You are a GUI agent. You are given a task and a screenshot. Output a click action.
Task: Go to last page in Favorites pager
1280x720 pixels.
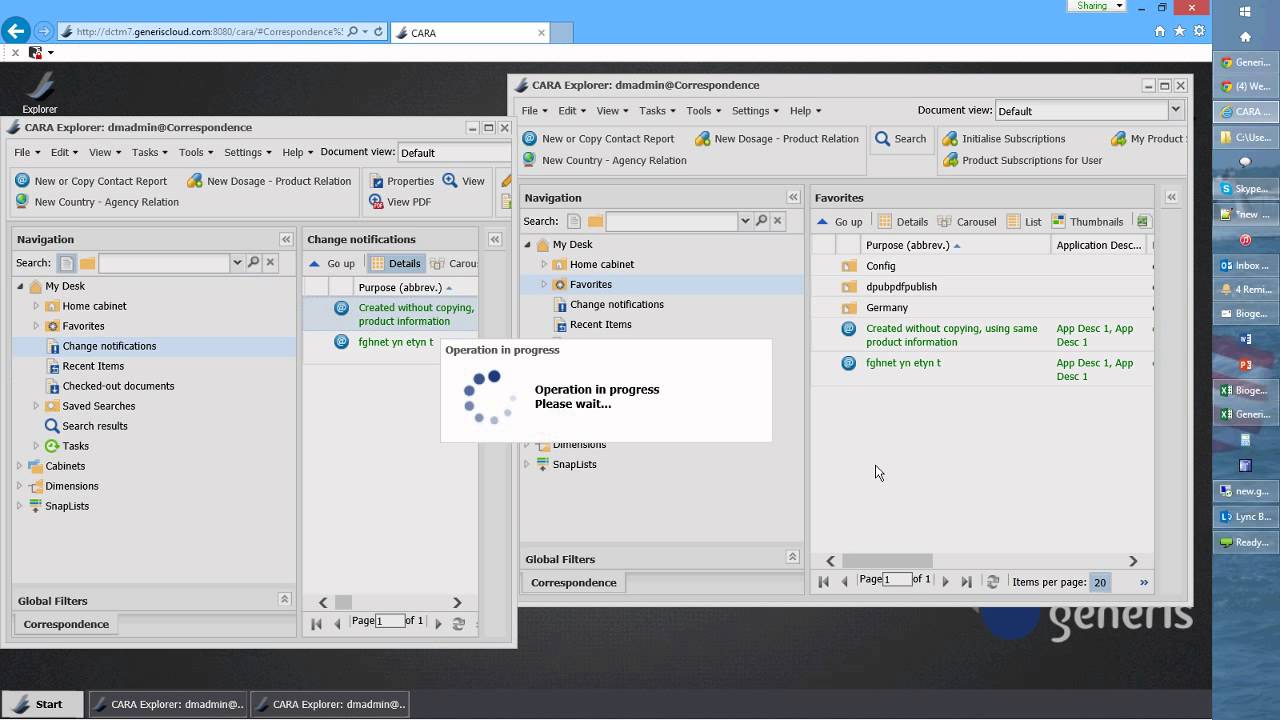click(966, 581)
